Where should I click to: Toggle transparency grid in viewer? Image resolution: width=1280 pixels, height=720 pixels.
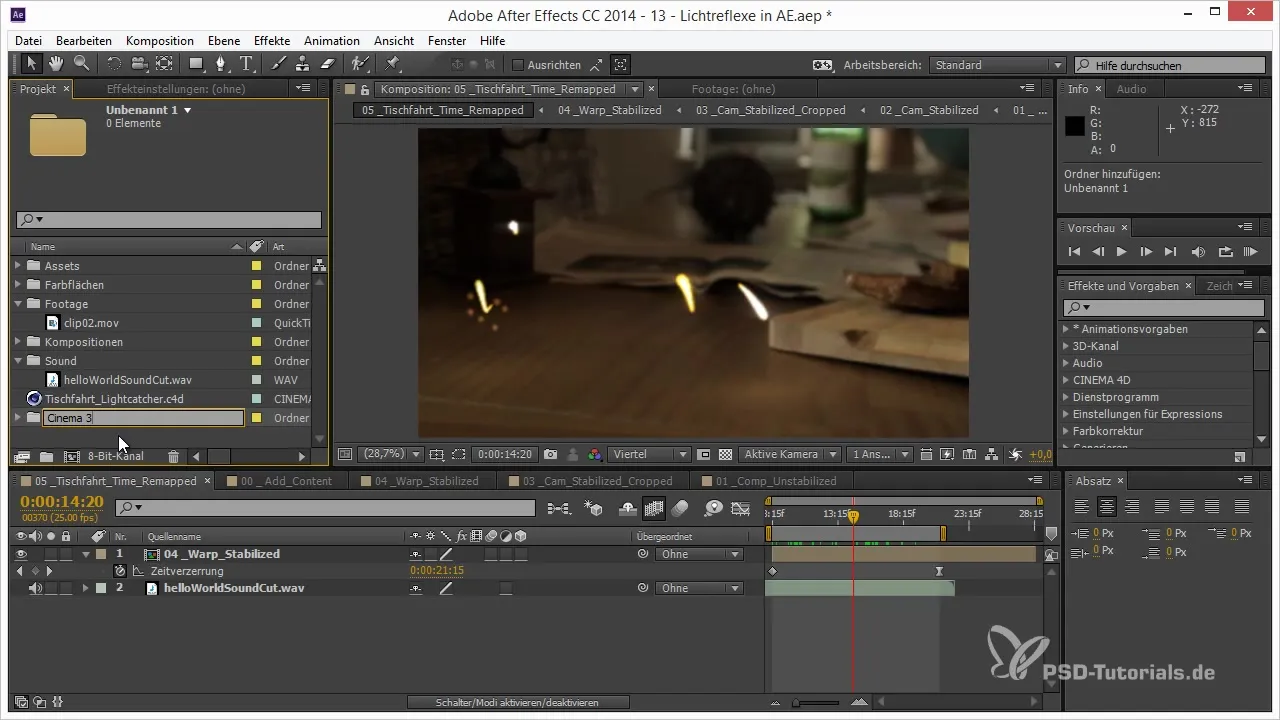pyautogui.click(x=727, y=454)
